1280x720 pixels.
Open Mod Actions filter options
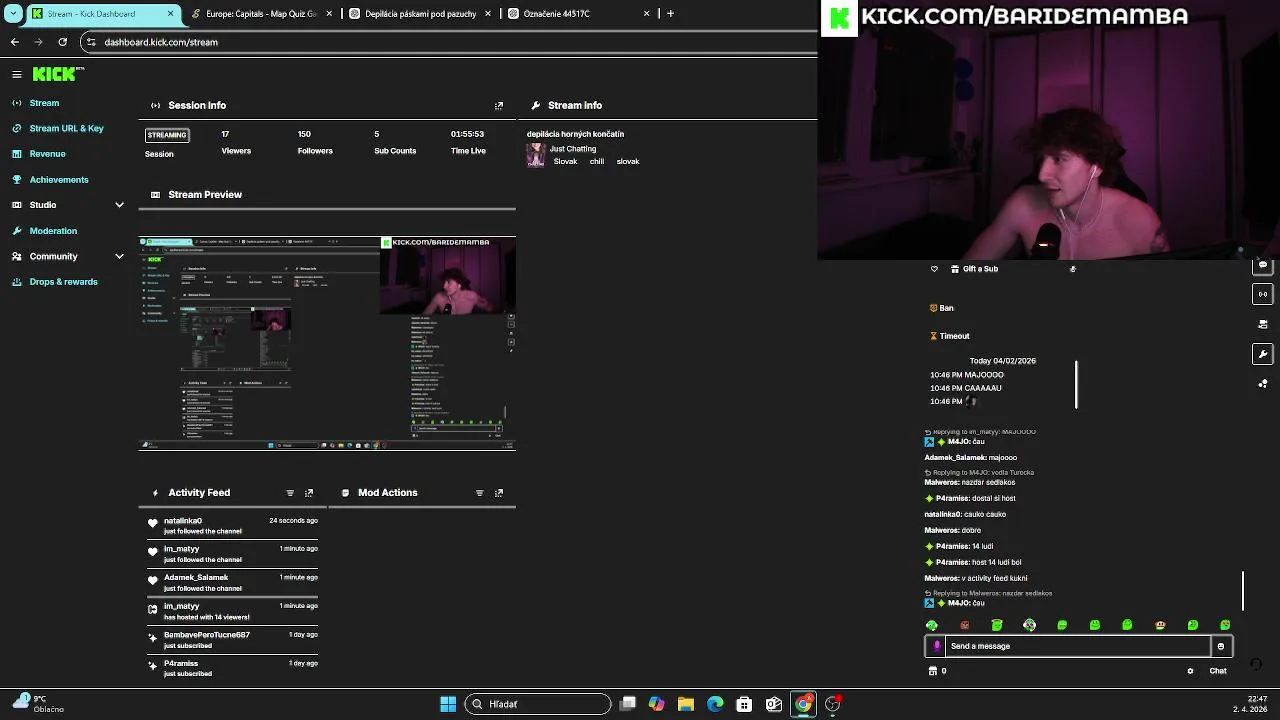pyautogui.click(x=479, y=493)
